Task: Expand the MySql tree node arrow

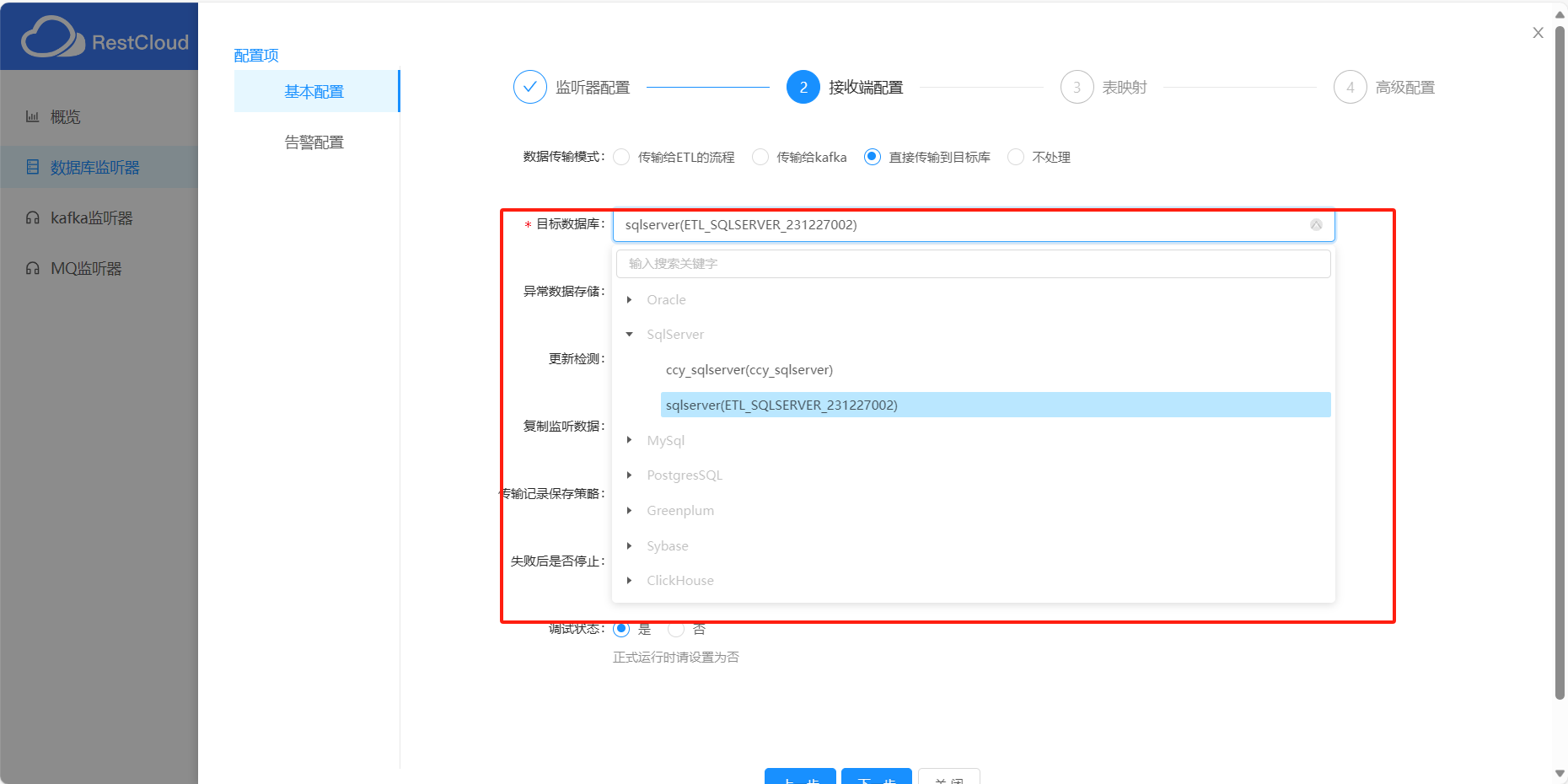Action: point(629,440)
